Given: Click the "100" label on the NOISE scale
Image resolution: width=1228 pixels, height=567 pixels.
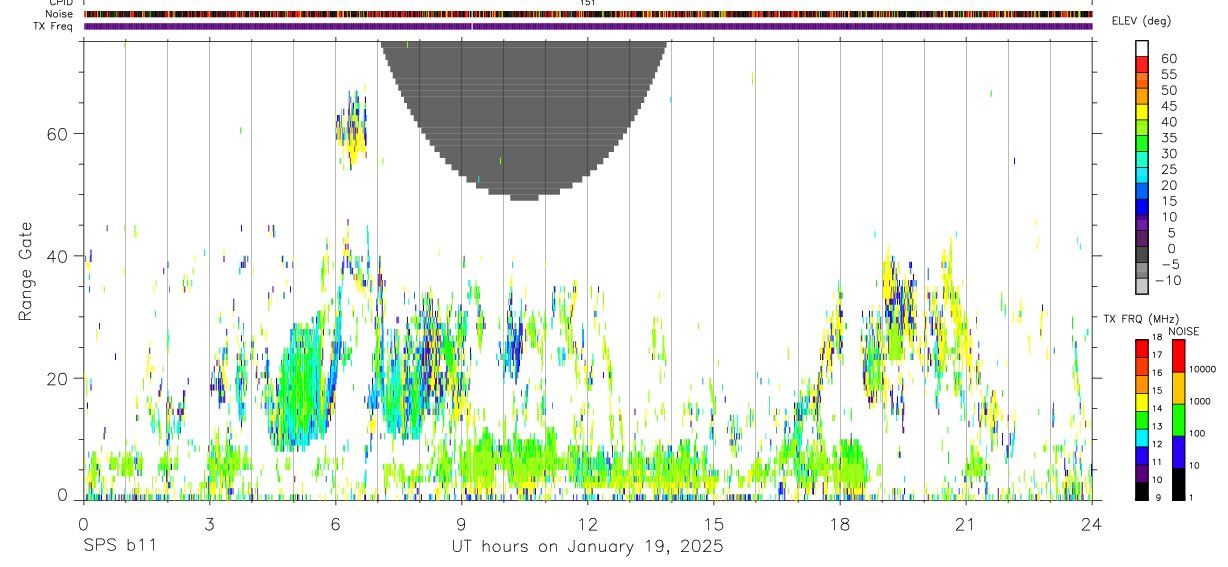Looking at the screenshot, I should coord(1198,434).
